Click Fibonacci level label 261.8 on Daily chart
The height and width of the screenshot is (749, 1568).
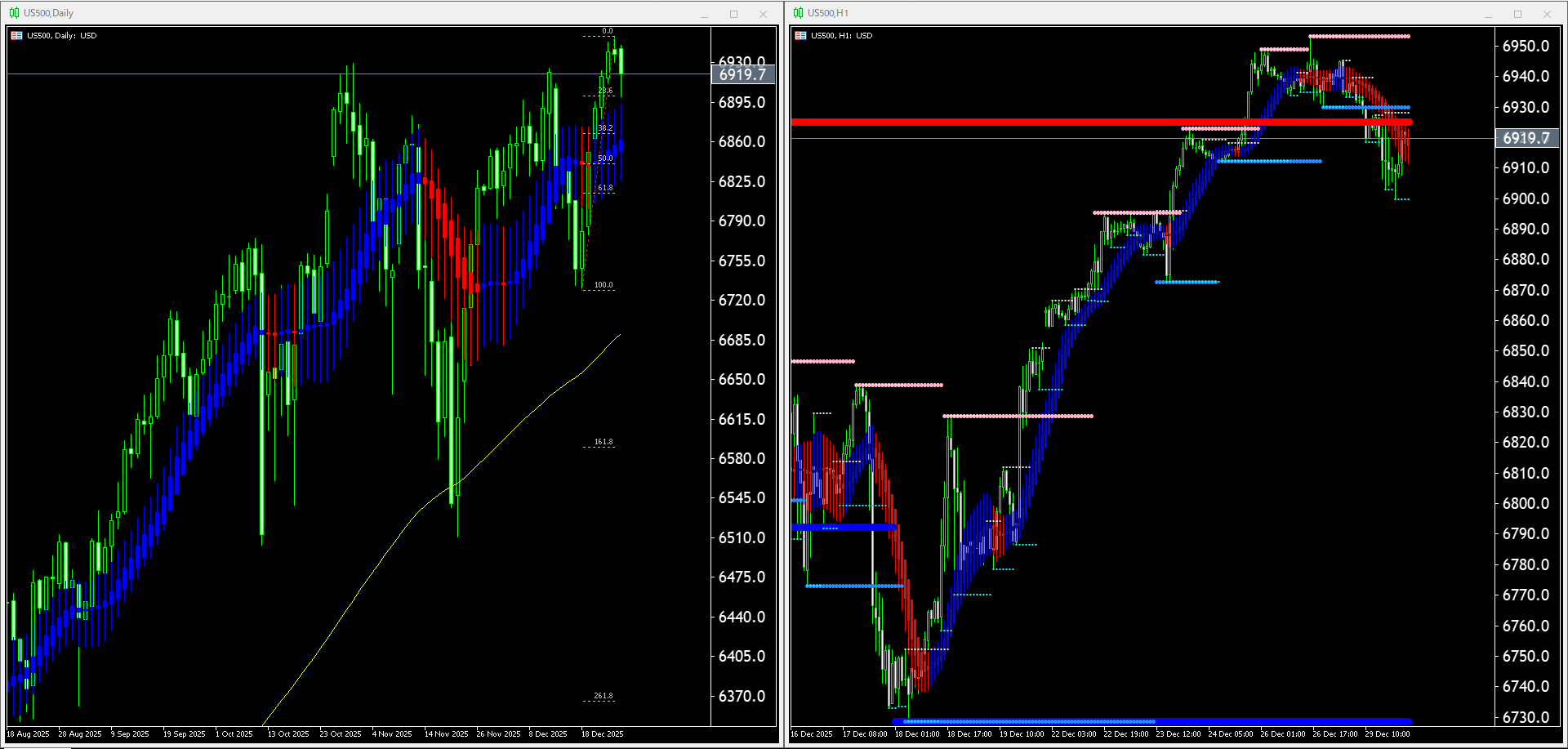pos(604,696)
